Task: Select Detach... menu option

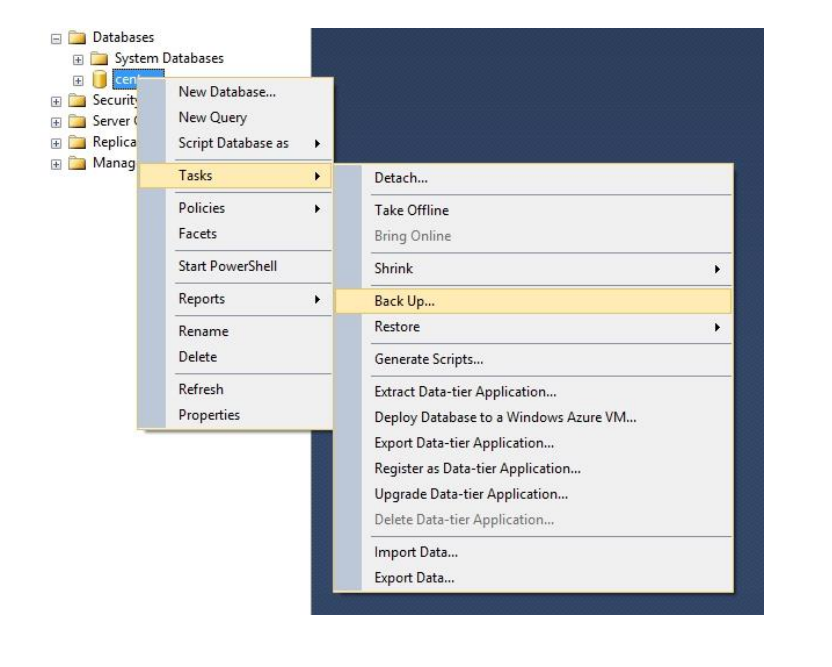Action: pyautogui.click(x=401, y=178)
